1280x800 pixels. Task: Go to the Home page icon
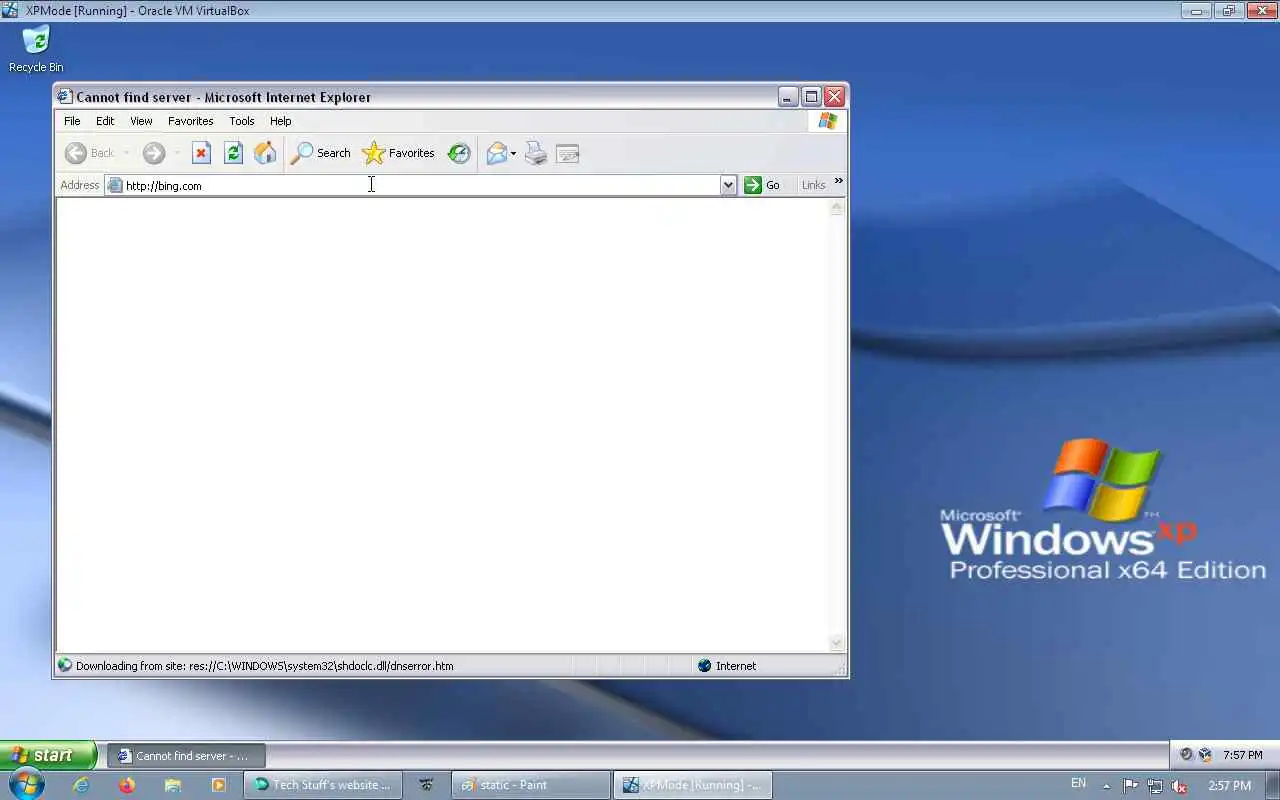pyautogui.click(x=265, y=153)
